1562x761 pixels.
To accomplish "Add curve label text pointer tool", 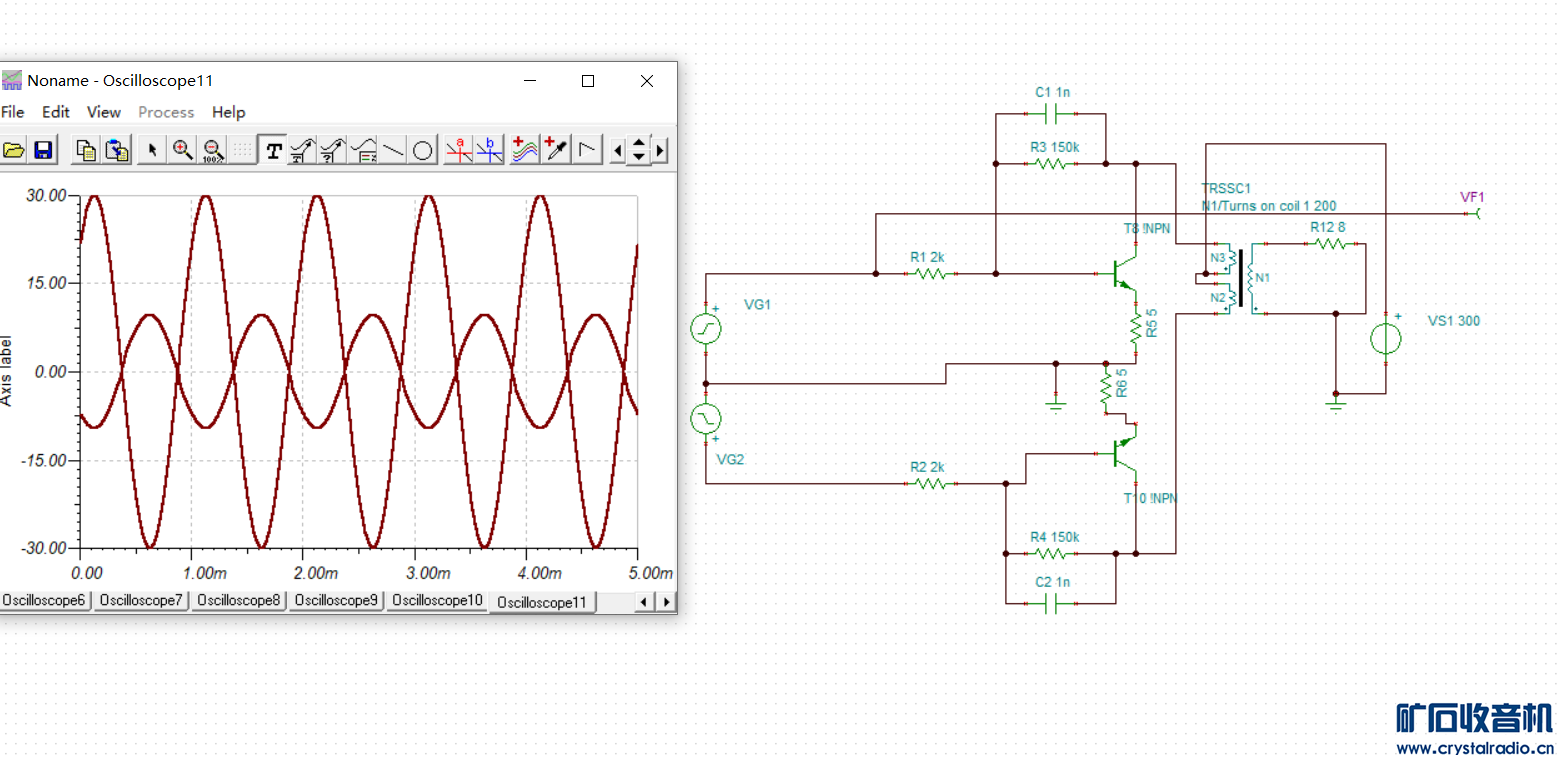I will 301,150.
